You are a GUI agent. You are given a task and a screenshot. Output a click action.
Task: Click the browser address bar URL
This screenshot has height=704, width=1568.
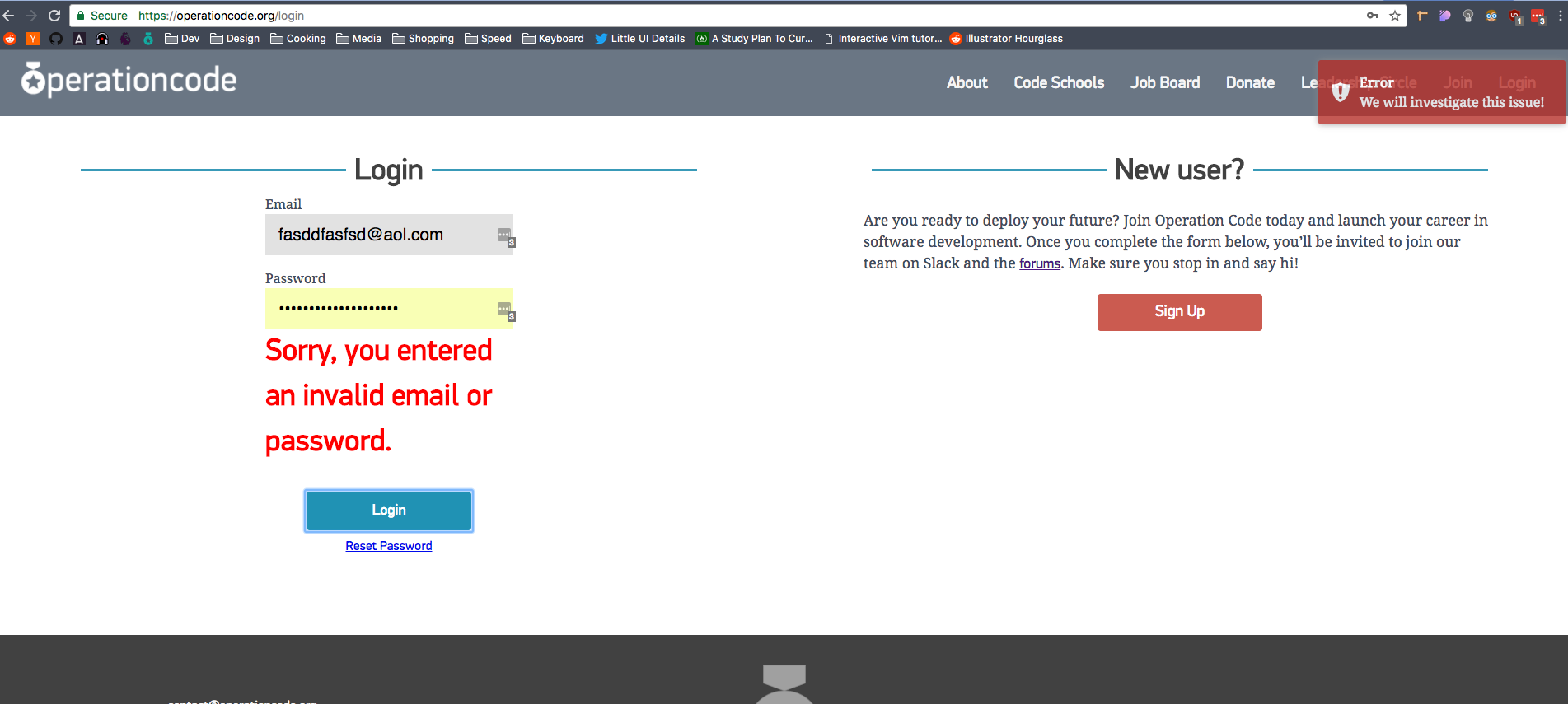pyautogui.click(x=221, y=16)
